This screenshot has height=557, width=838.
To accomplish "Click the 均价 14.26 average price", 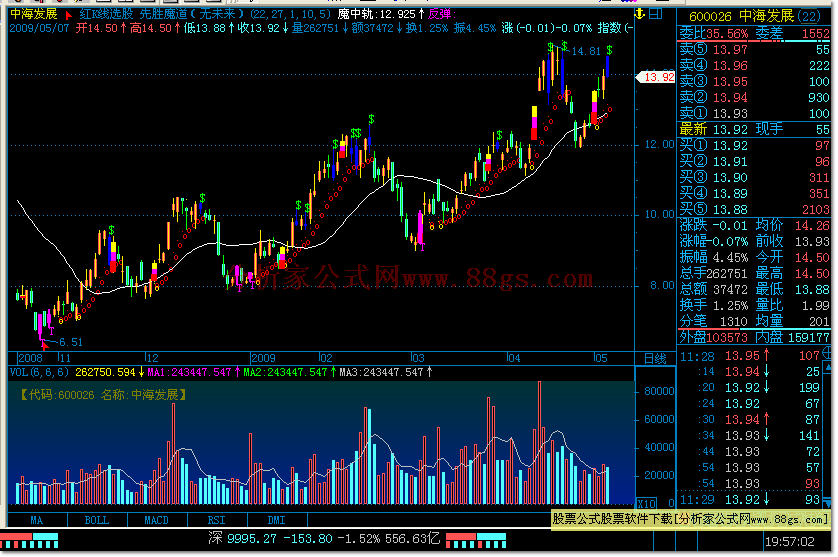I will coord(793,226).
